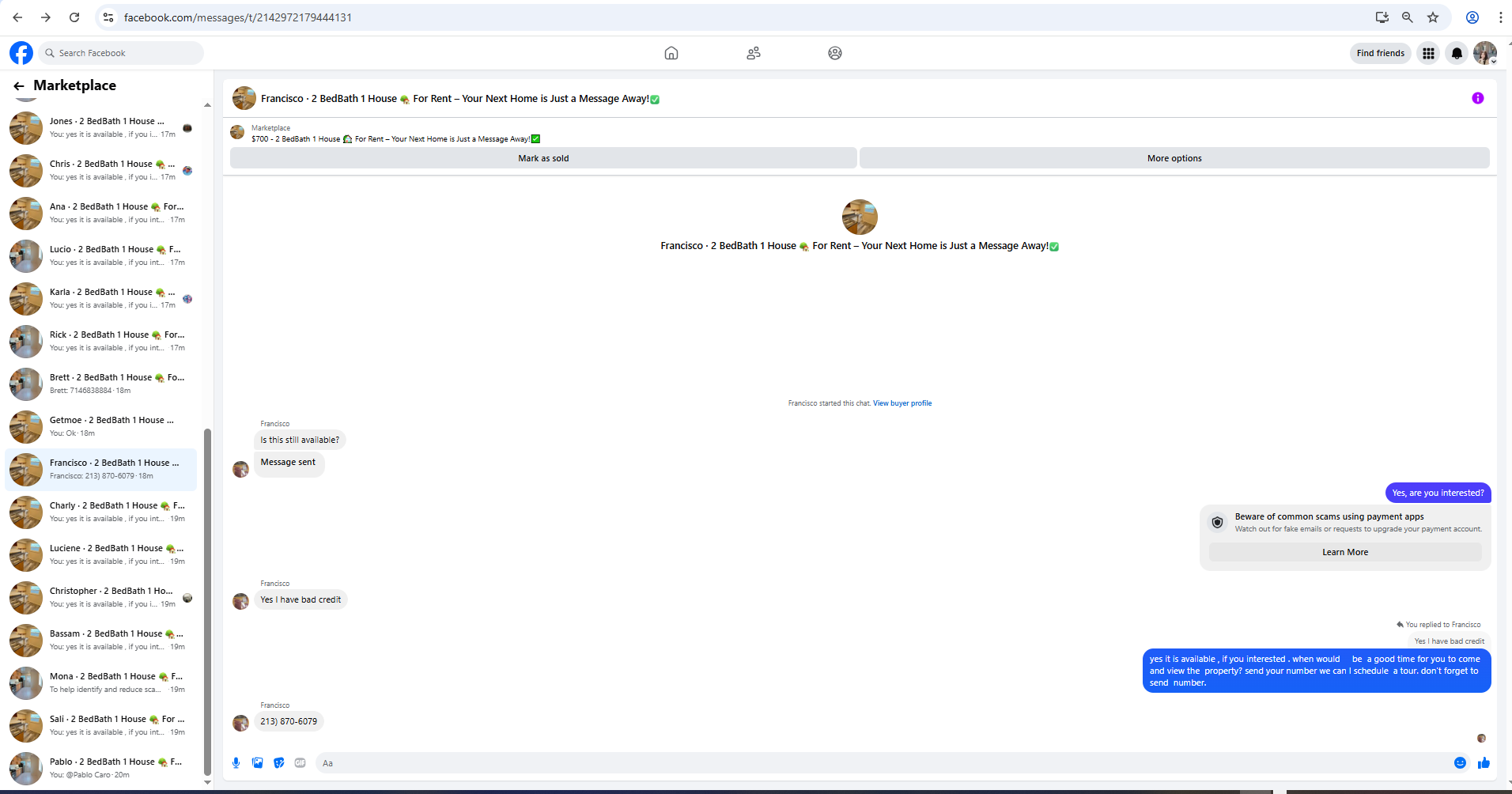Image resolution: width=1512 pixels, height=794 pixels.
Task: Click browser forward button
Action: coord(46,17)
